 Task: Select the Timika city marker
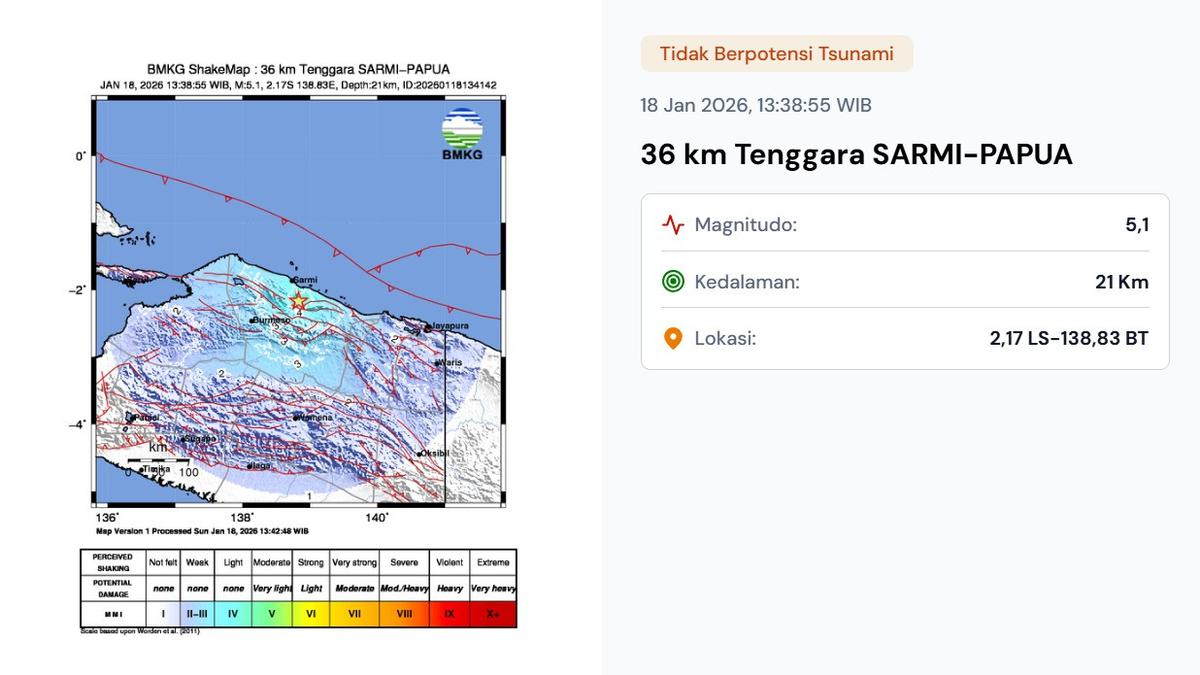[143, 468]
